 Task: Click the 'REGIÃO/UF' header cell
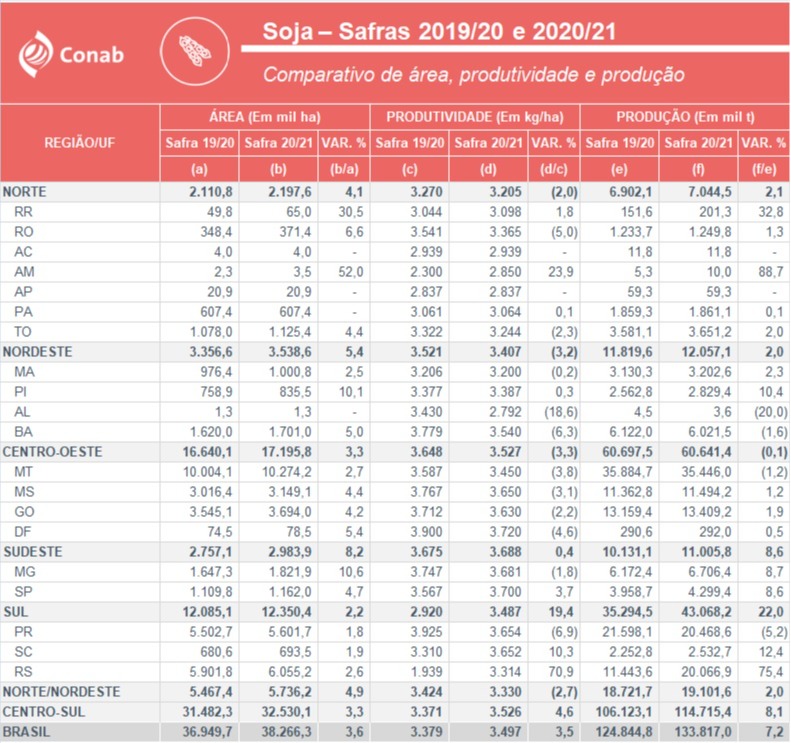pos(80,143)
